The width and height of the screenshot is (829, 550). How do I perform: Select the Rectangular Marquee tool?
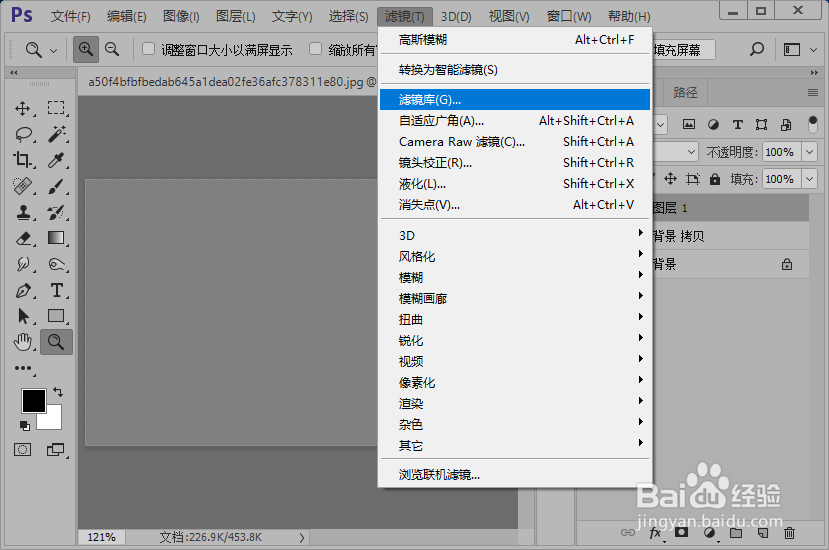[x=56, y=108]
